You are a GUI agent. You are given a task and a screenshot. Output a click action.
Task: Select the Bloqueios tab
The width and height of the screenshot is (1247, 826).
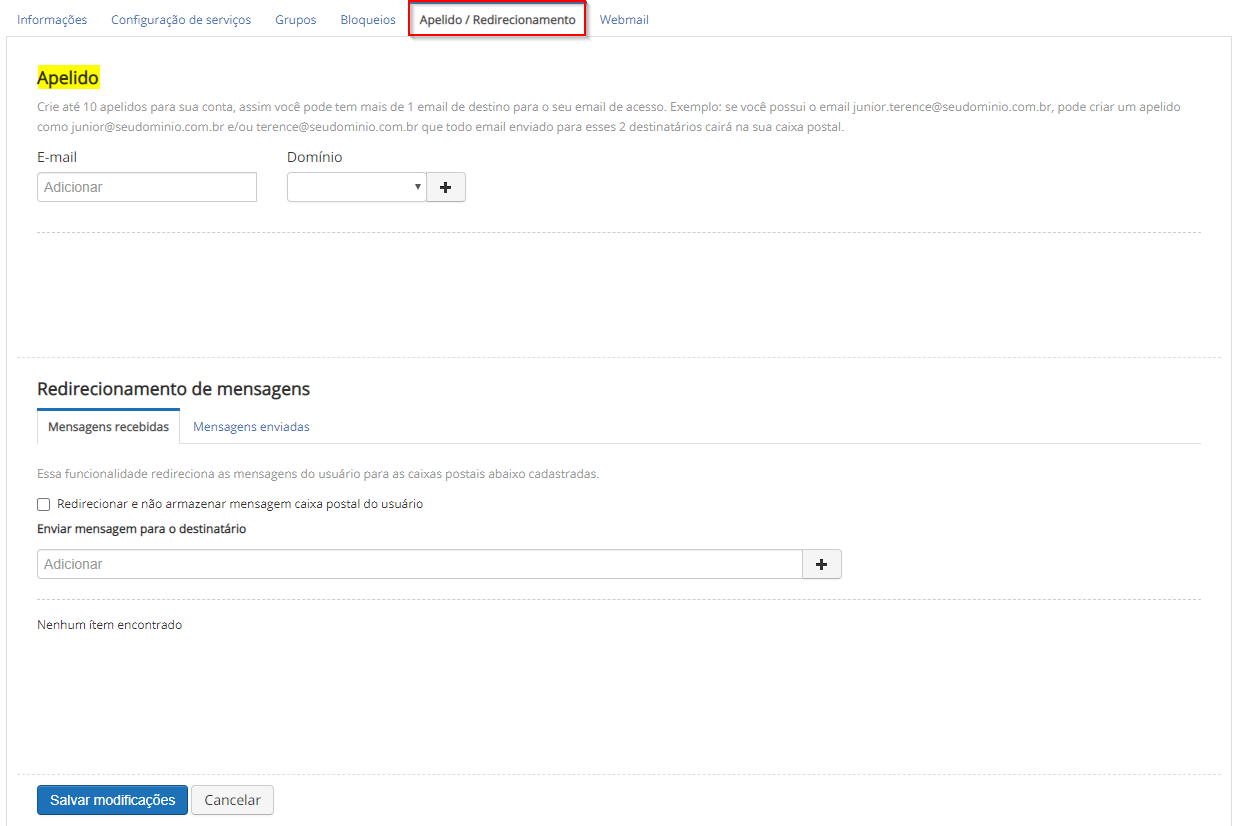(x=368, y=20)
